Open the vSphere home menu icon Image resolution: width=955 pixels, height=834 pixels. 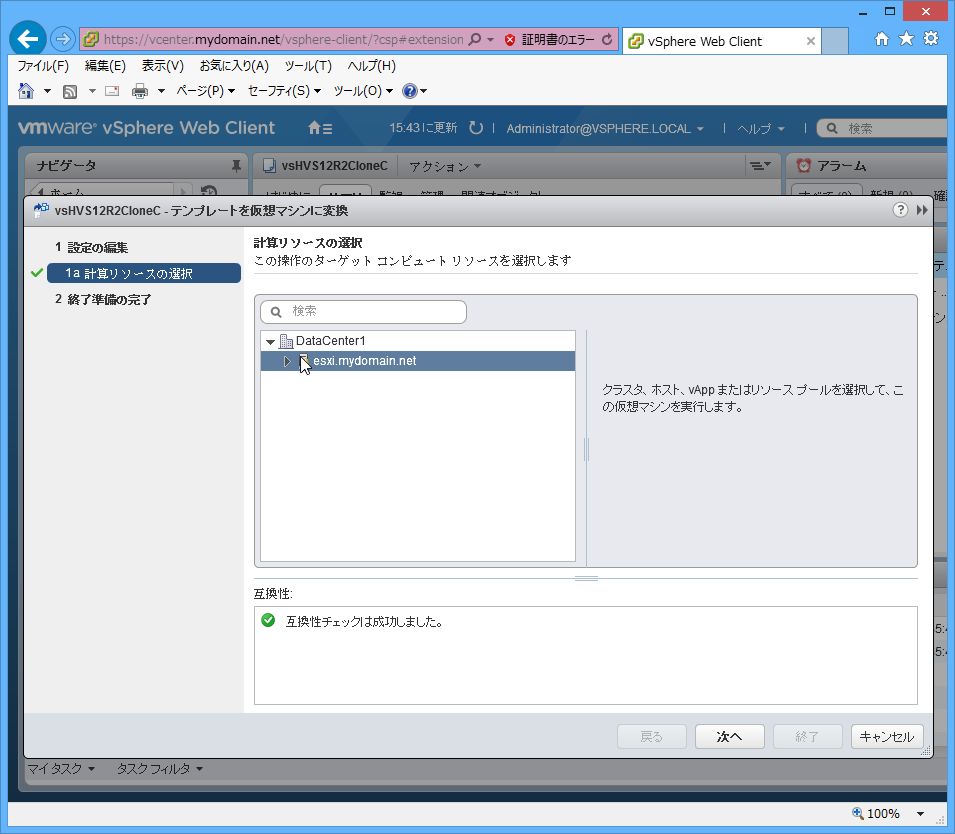320,128
